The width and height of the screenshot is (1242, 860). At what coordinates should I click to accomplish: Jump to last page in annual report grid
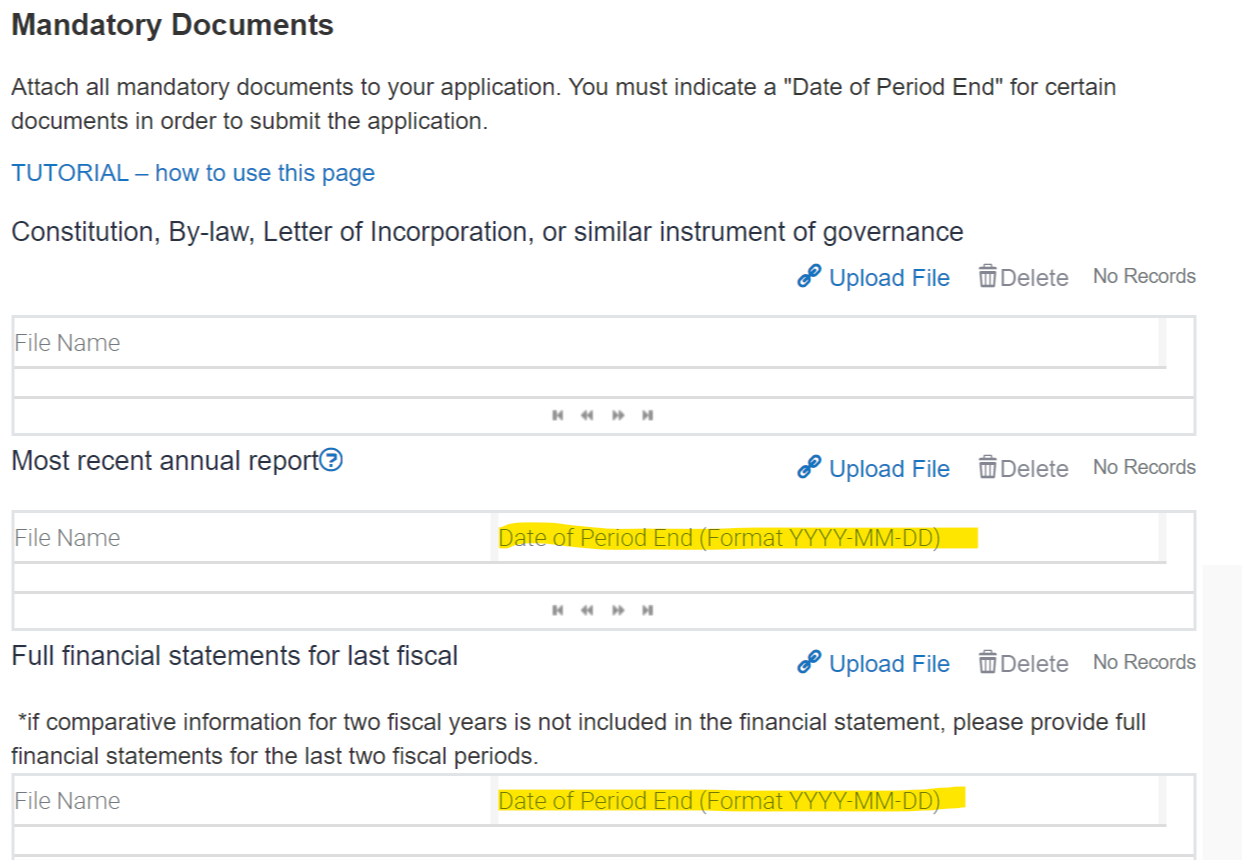pyautogui.click(x=648, y=611)
